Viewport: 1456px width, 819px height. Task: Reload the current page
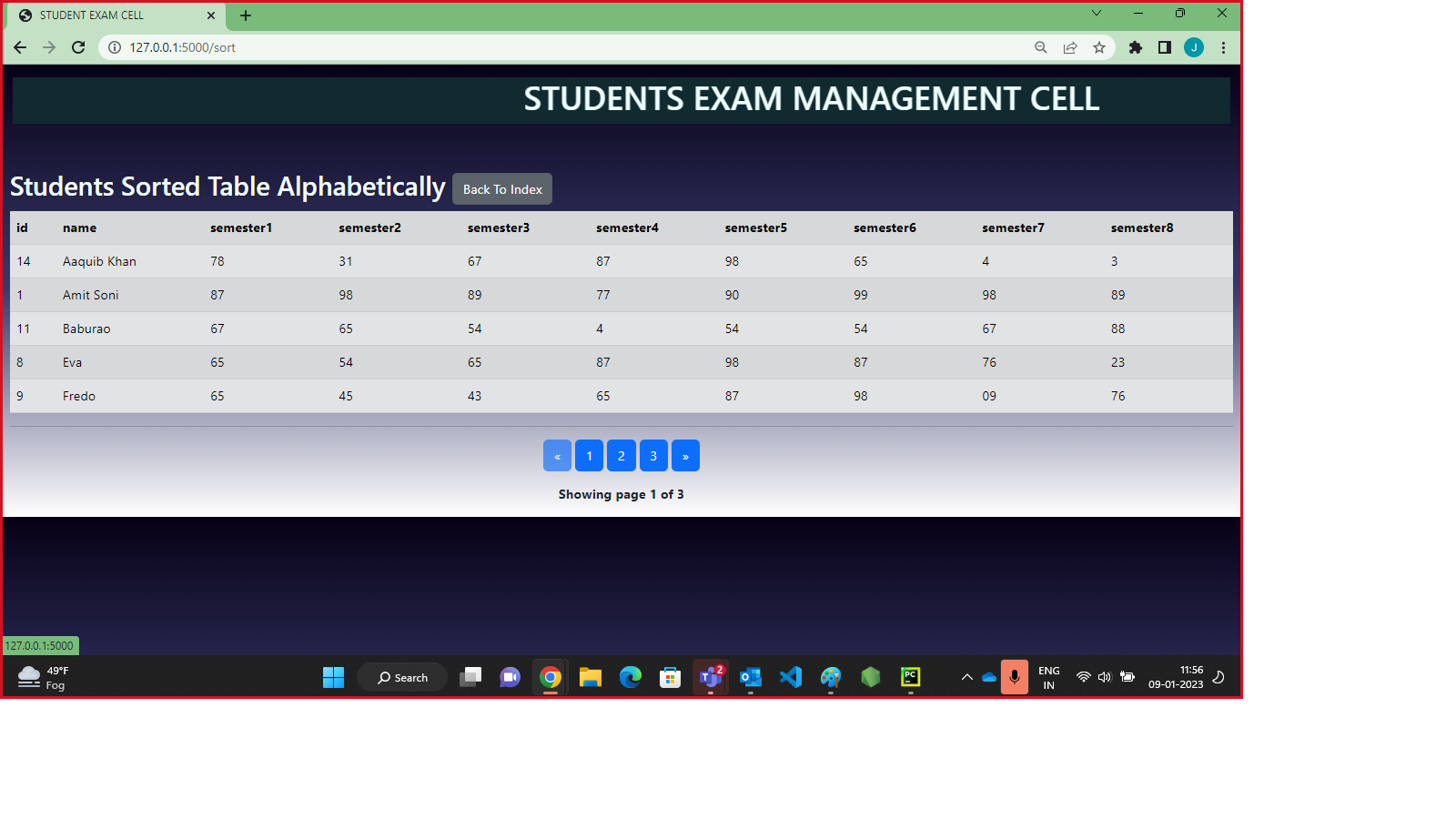point(78,47)
